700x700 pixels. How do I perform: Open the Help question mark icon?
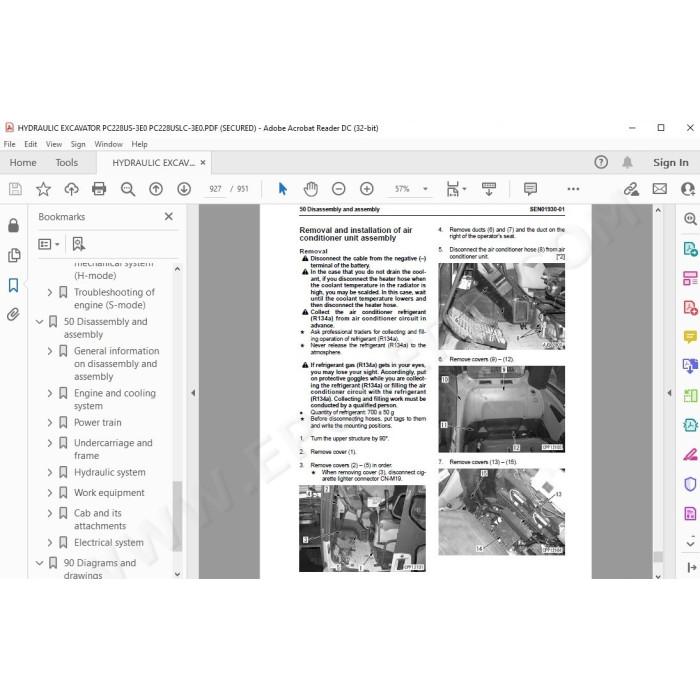point(601,162)
